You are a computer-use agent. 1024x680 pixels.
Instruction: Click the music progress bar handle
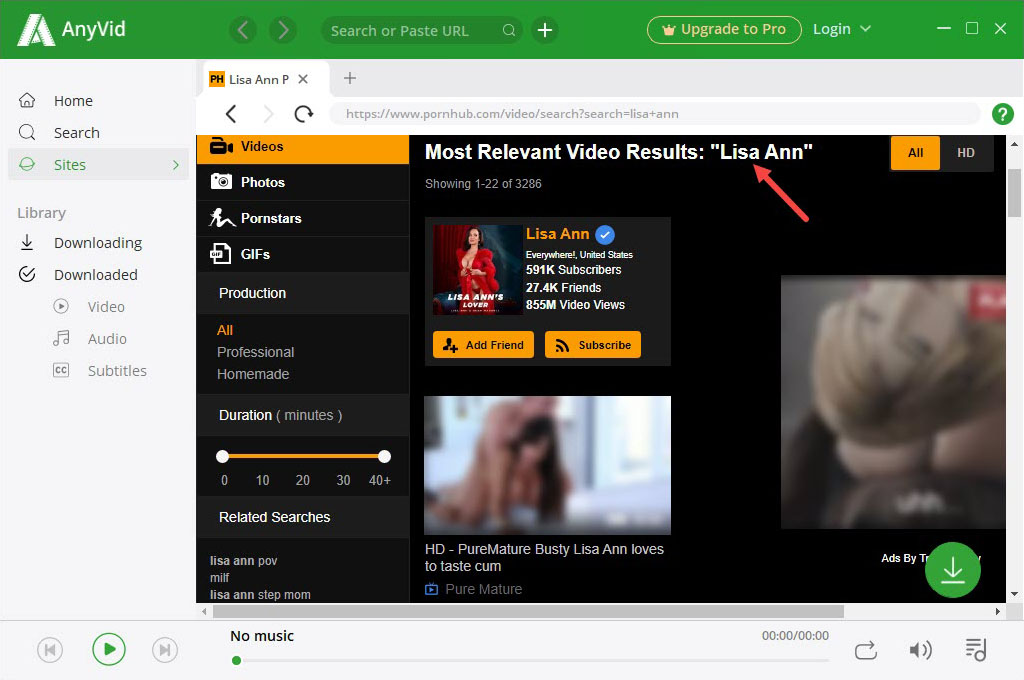point(236,660)
